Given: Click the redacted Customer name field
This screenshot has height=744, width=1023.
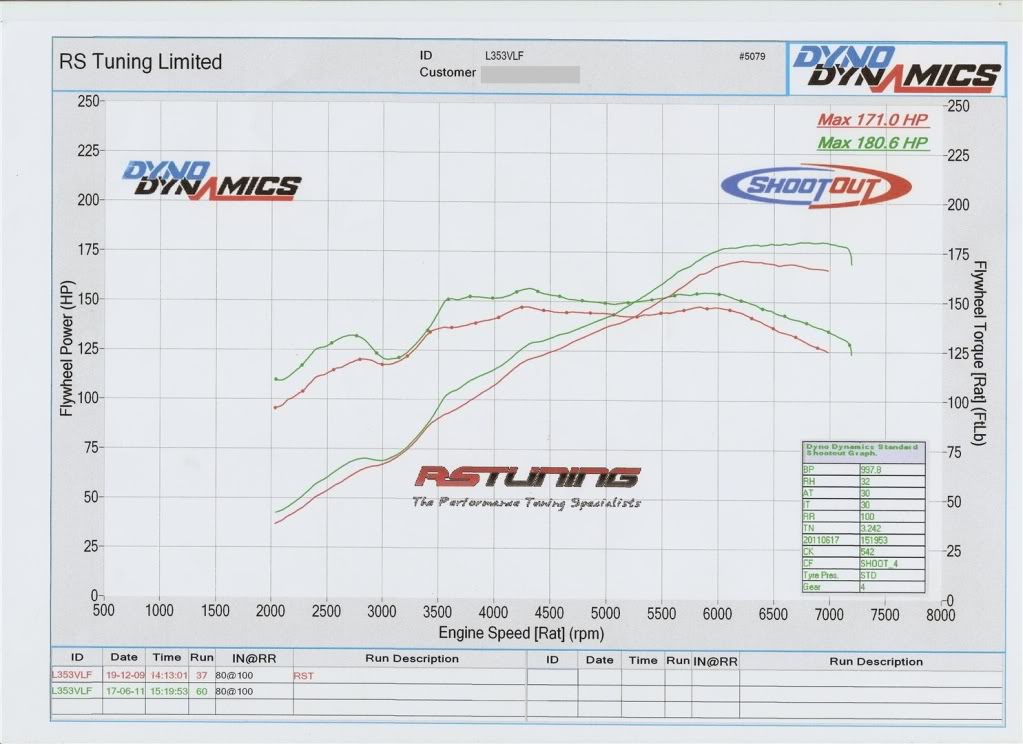Looking at the screenshot, I should [x=530, y=73].
